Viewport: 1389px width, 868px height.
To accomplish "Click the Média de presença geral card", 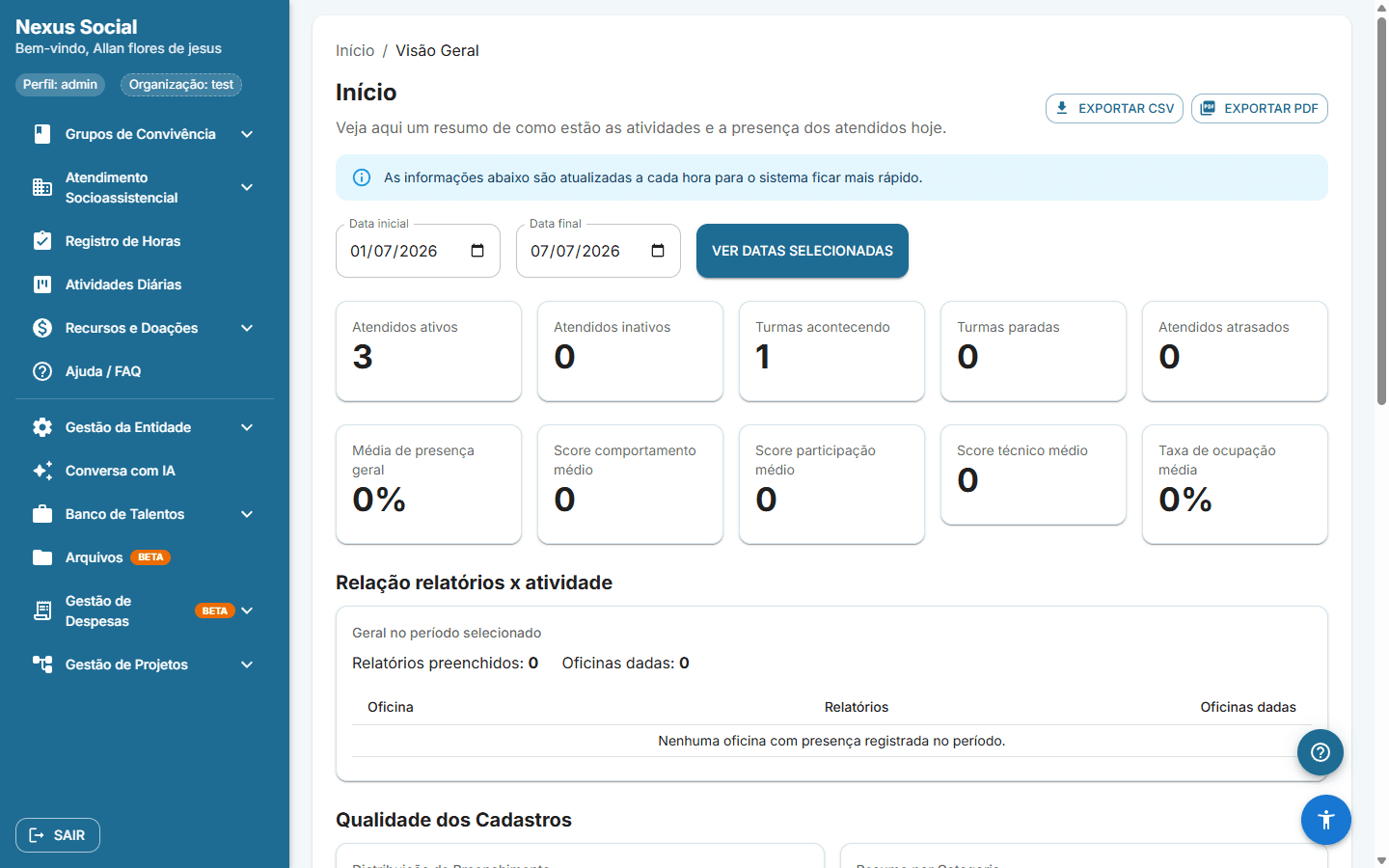I will pyautogui.click(x=428, y=484).
